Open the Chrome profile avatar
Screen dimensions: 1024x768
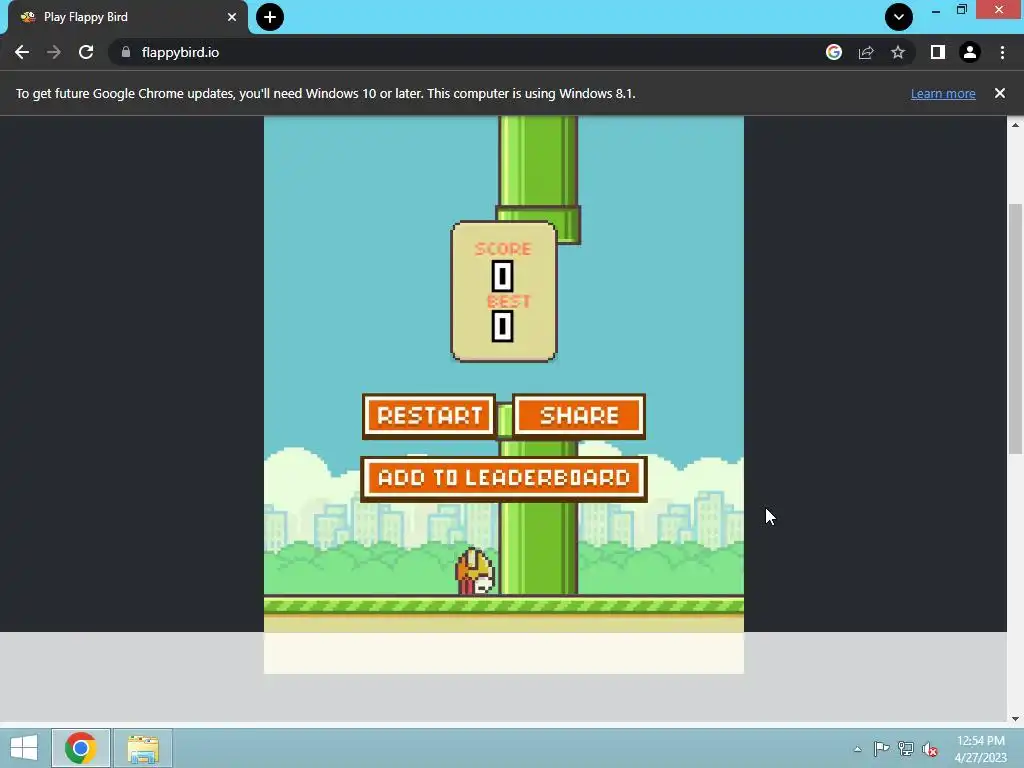970,52
